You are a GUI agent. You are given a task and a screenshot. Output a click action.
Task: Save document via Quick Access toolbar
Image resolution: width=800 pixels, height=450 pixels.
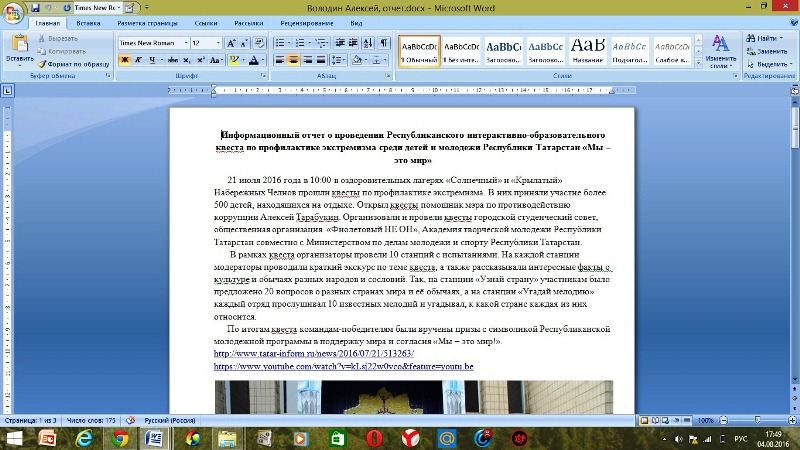[37, 7]
